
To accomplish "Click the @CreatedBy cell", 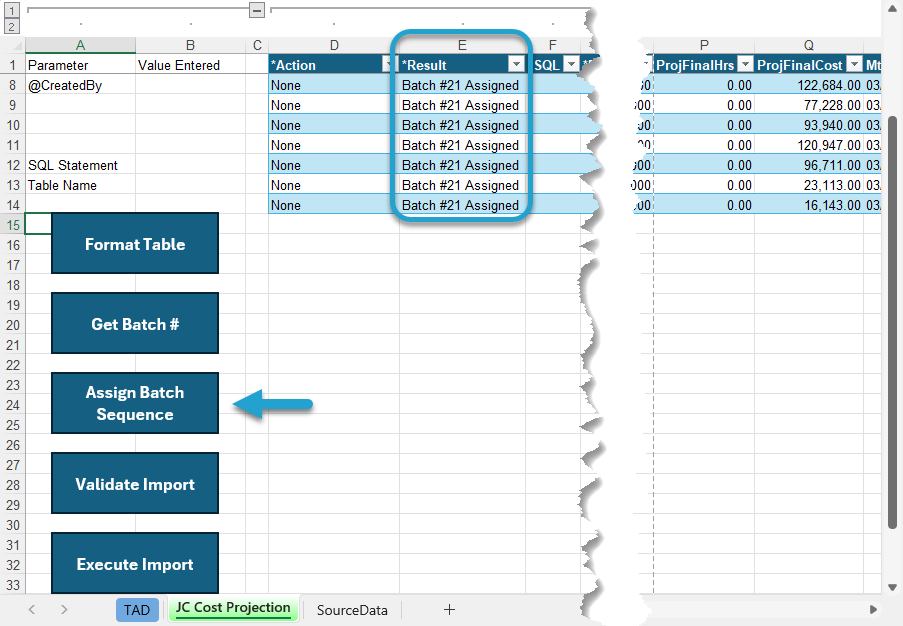I will click(81, 85).
